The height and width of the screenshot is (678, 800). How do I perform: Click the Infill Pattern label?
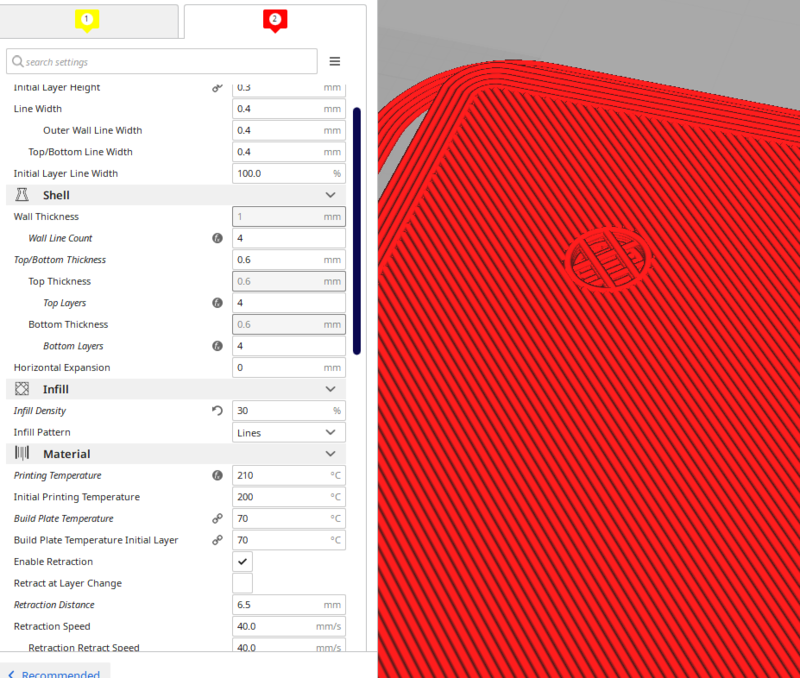point(42,432)
